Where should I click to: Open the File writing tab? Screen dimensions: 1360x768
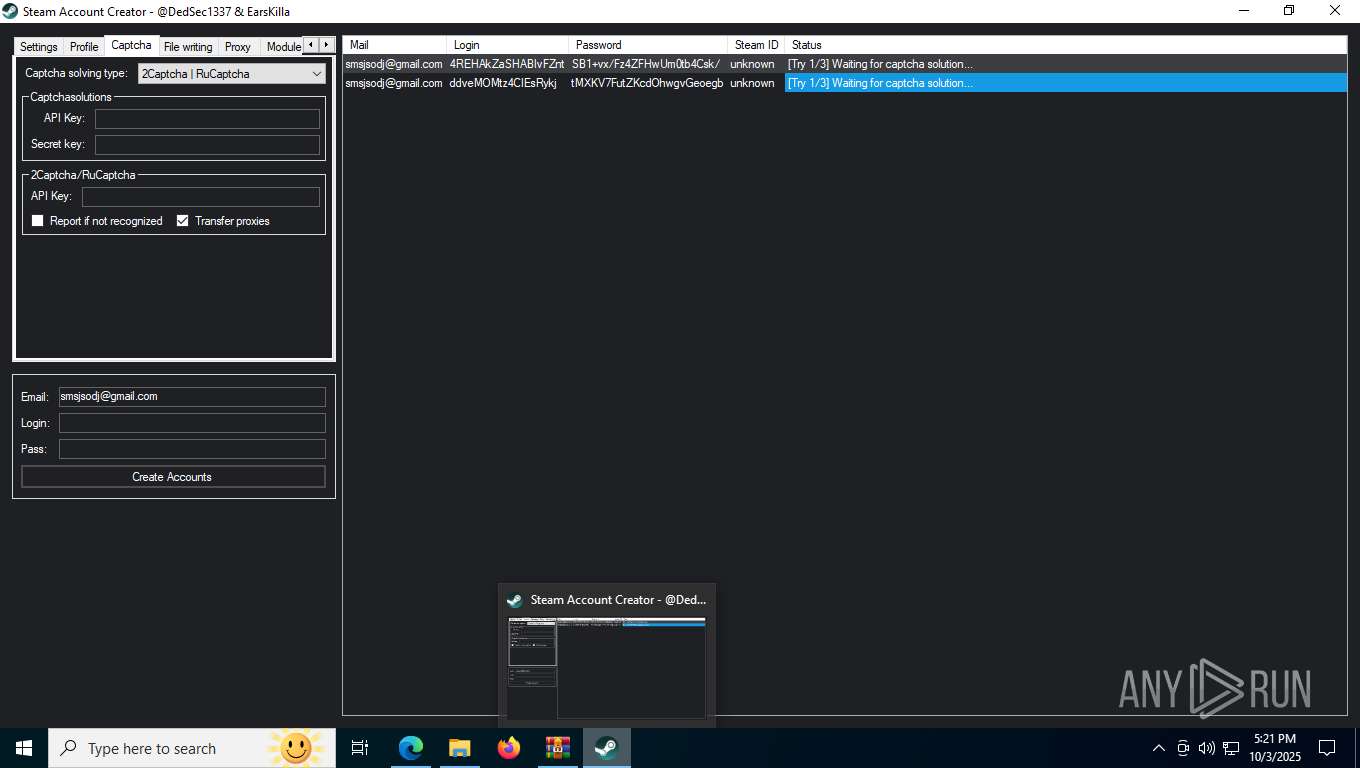pos(188,46)
